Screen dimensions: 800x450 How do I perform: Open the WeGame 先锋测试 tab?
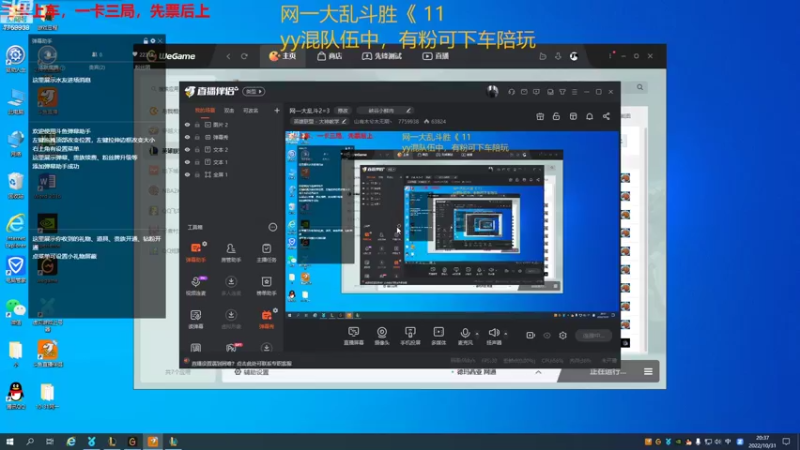coord(382,56)
